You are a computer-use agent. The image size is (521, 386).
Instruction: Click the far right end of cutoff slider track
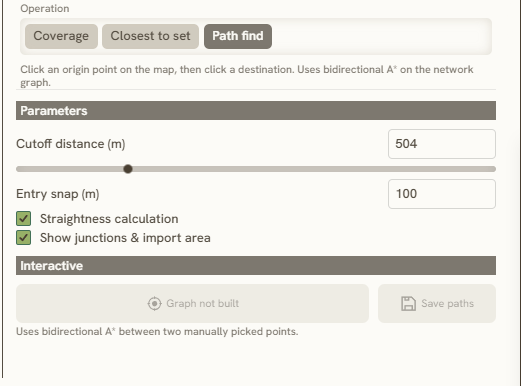pos(494,169)
